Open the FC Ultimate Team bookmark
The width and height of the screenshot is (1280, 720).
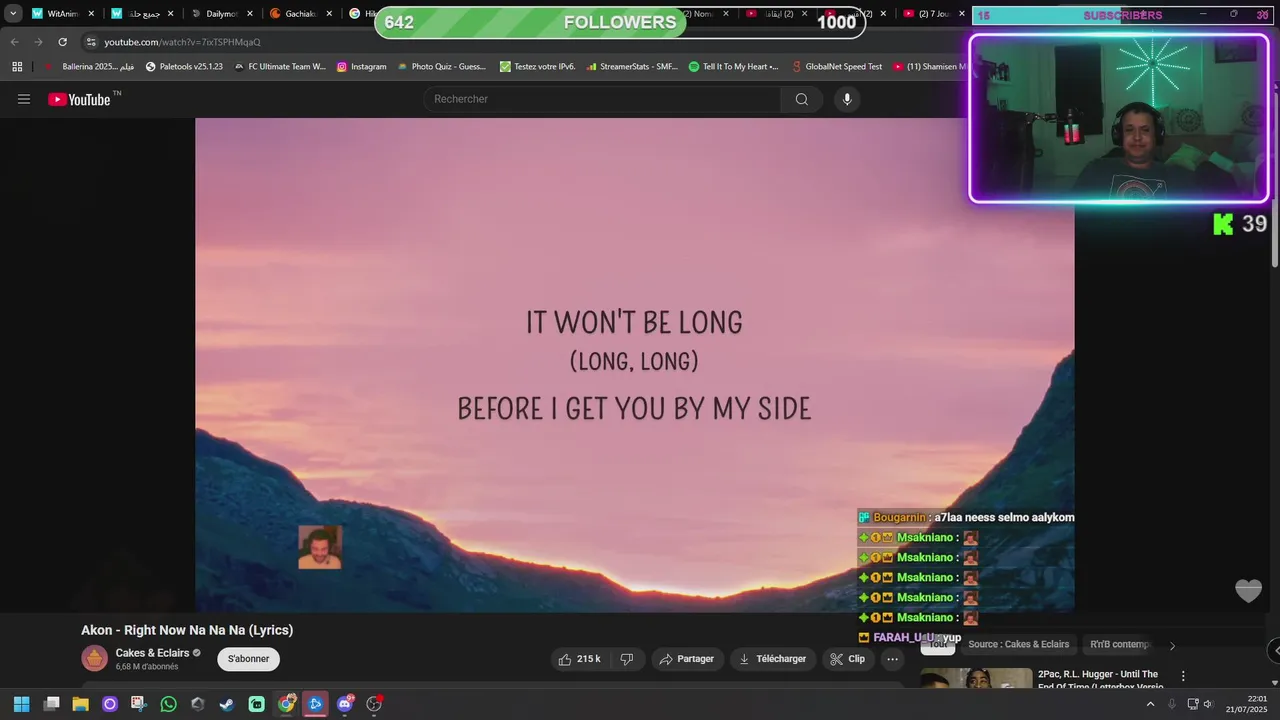[280, 67]
